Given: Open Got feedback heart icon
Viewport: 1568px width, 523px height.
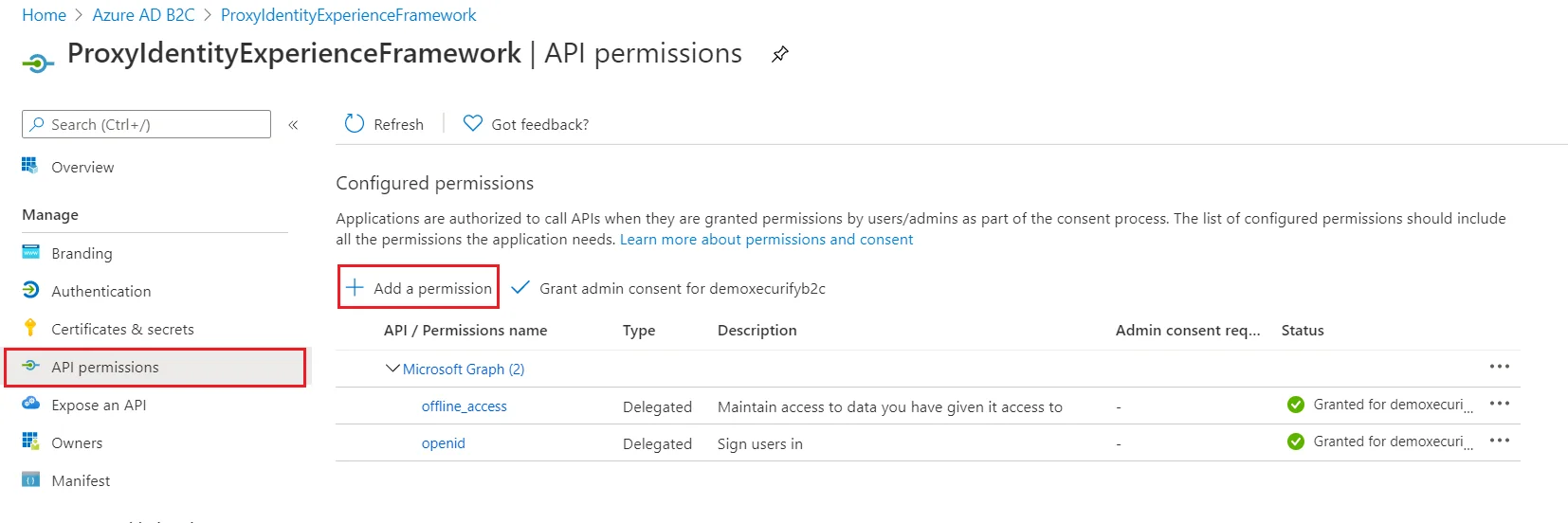Looking at the screenshot, I should pyautogui.click(x=472, y=123).
